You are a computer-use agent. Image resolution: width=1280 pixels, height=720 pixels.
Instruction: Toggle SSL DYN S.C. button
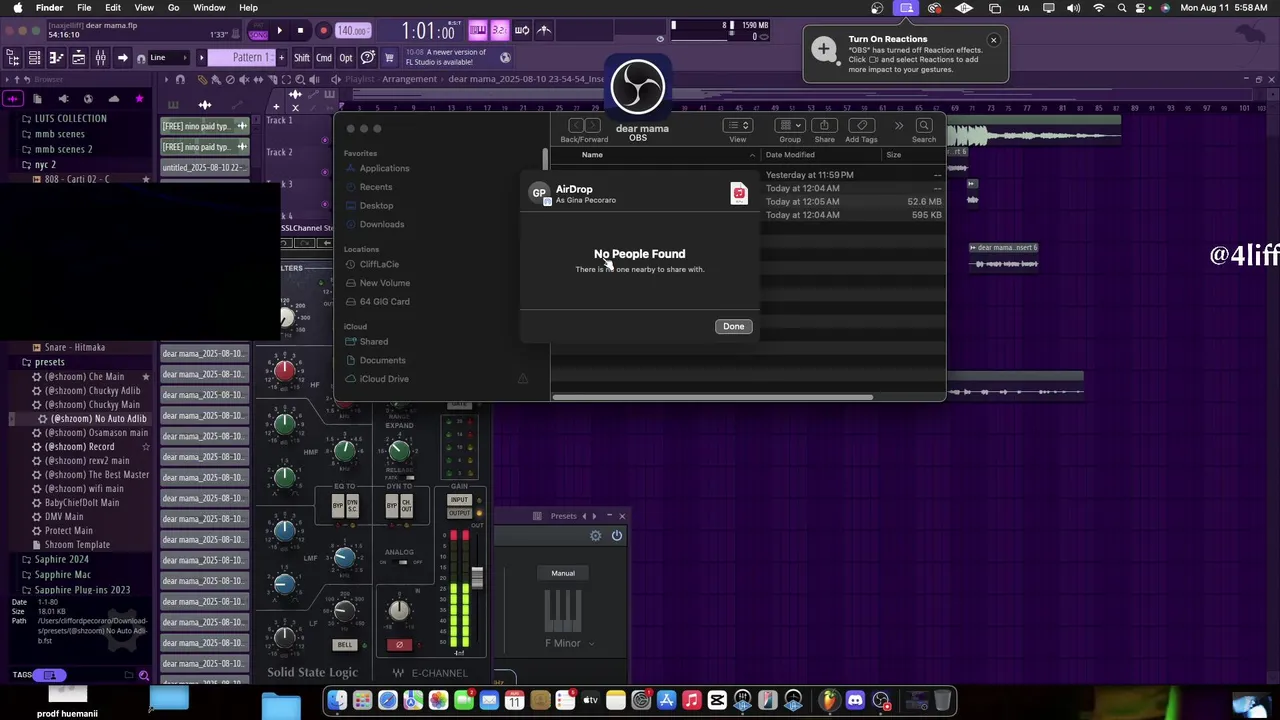352,507
